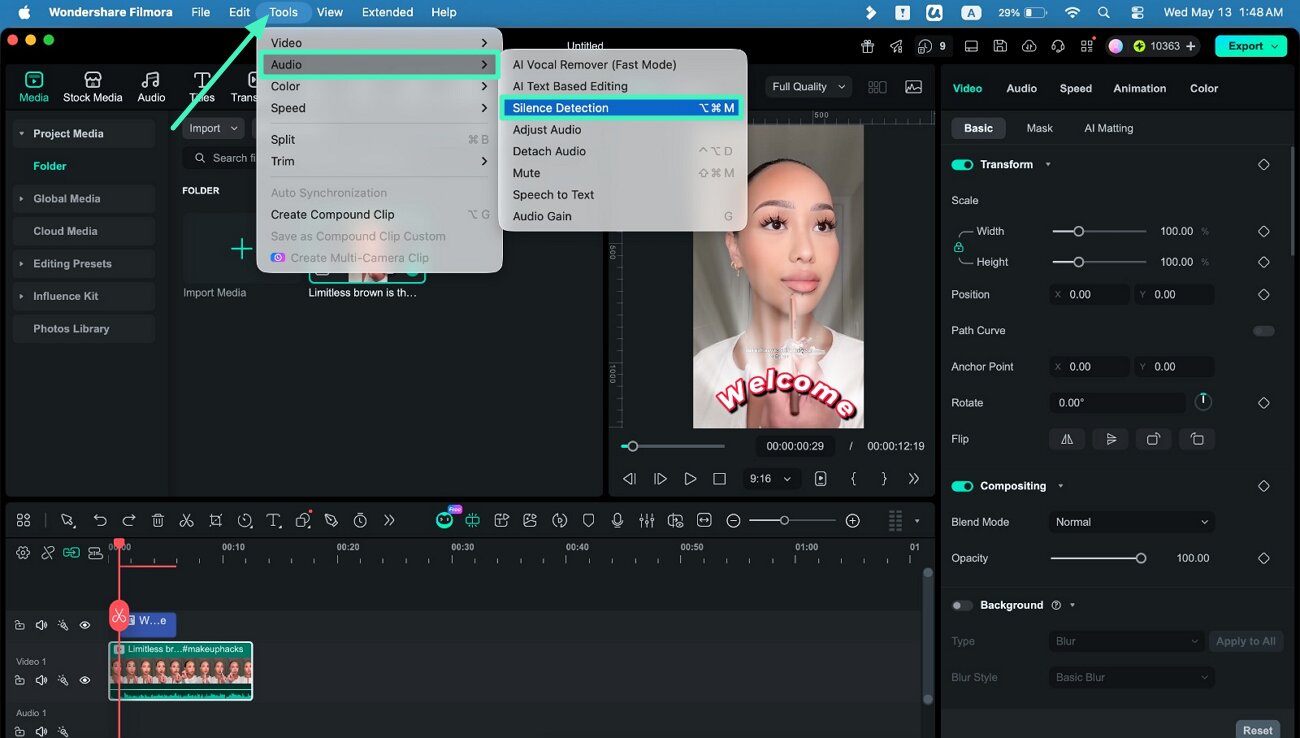This screenshot has height=738, width=1300.
Task: Click the trash delete icon in timeline toolbar
Action: click(158, 520)
